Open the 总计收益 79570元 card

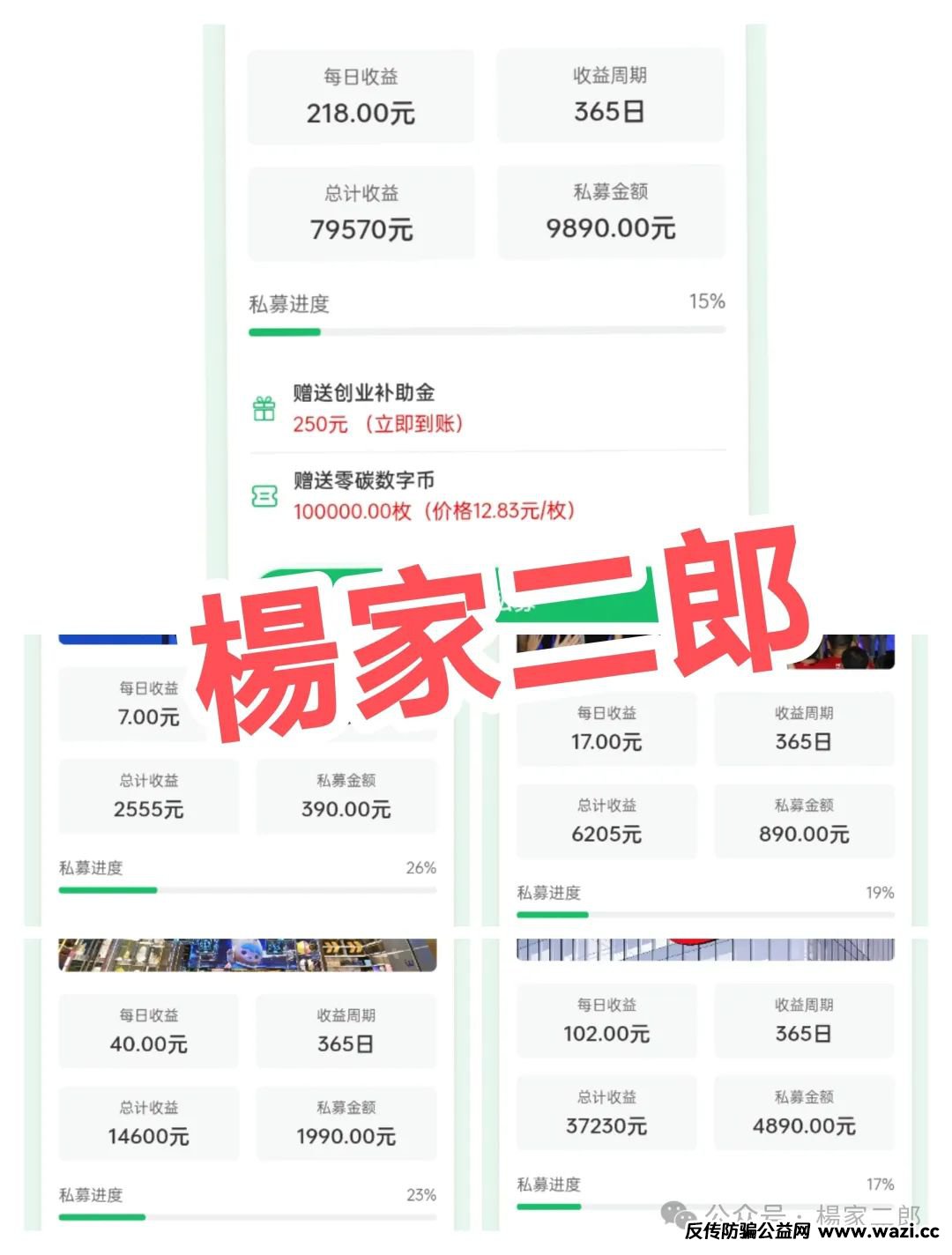[x=361, y=213]
